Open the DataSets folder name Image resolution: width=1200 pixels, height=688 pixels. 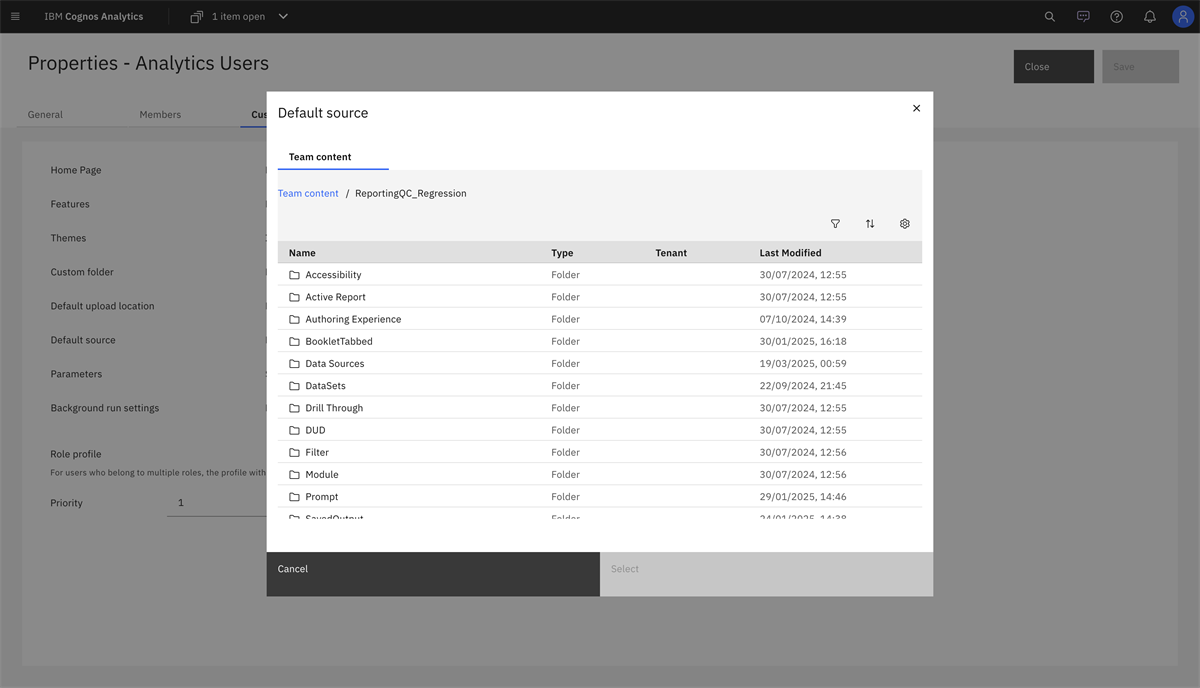tap(325, 386)
